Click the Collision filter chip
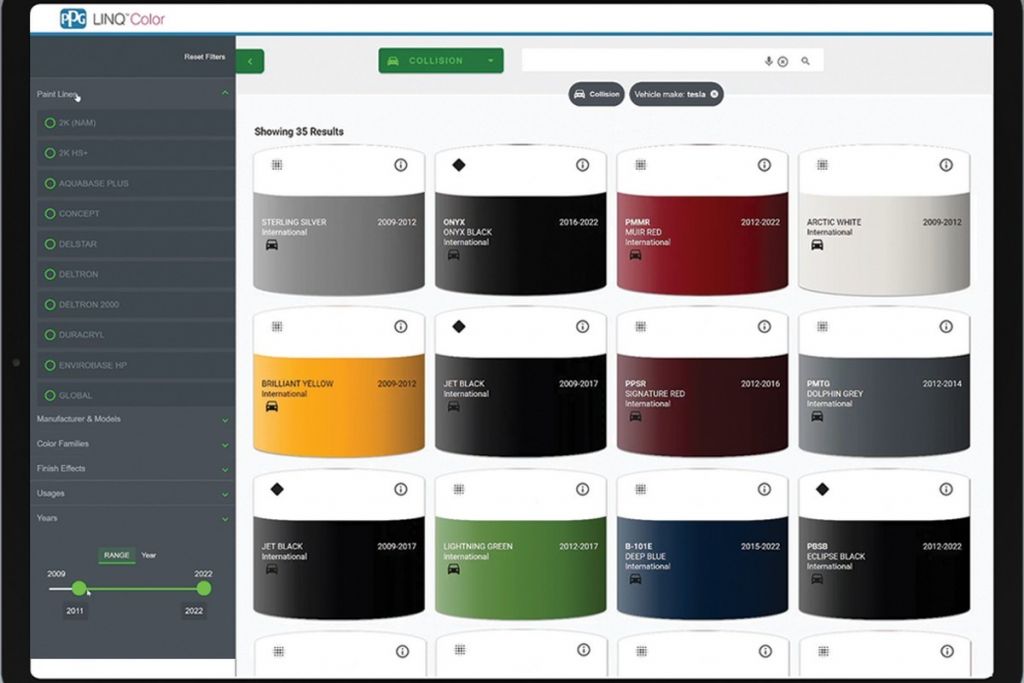This screenshot has width=1024, height=683. click(x=596, y=94)
